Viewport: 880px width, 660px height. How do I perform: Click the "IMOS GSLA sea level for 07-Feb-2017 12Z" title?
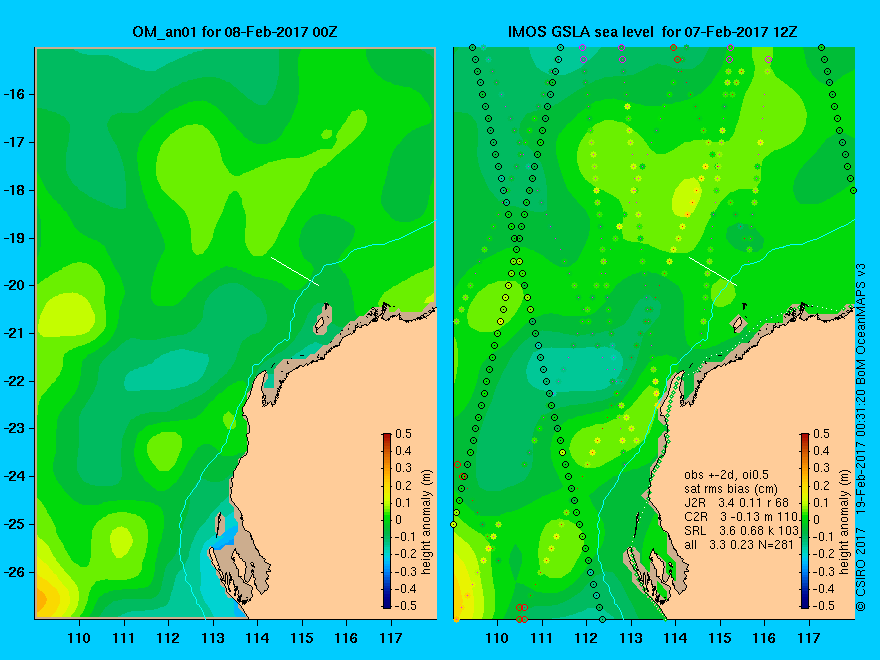tap(652, 32)
